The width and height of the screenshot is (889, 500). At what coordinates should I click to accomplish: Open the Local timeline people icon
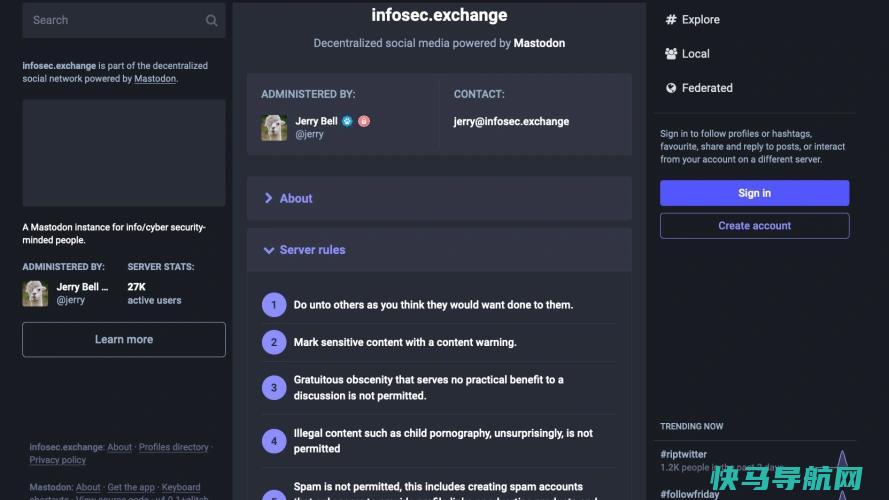pos(671,54)
